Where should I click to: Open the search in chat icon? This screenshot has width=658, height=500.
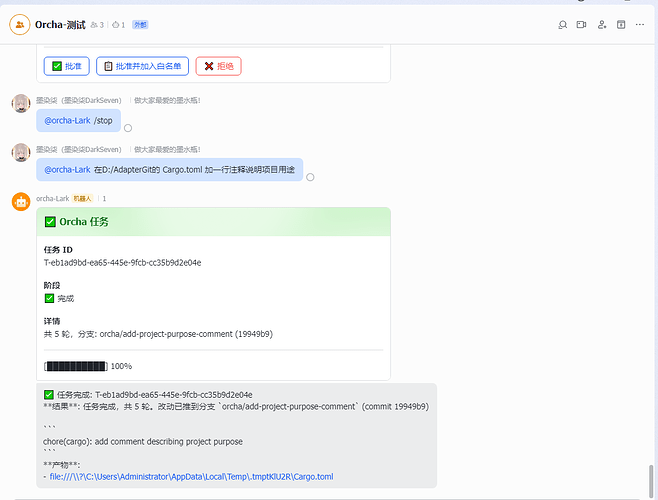(562, 25)
